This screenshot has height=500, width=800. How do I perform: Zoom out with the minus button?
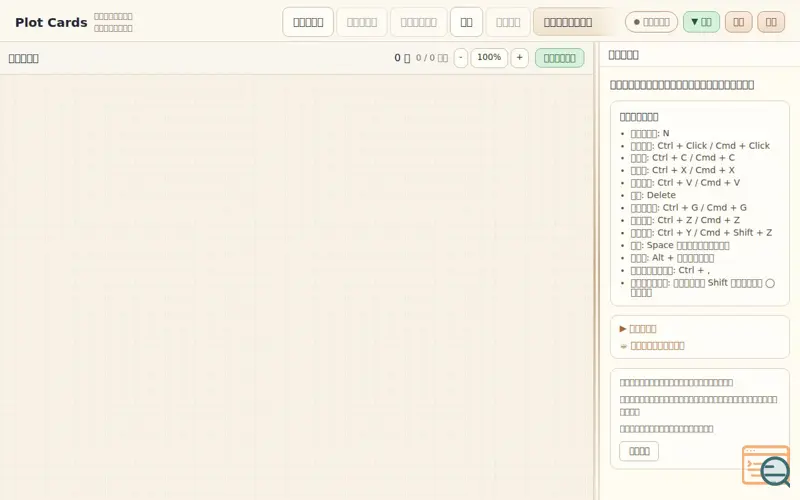coord(460,58)
